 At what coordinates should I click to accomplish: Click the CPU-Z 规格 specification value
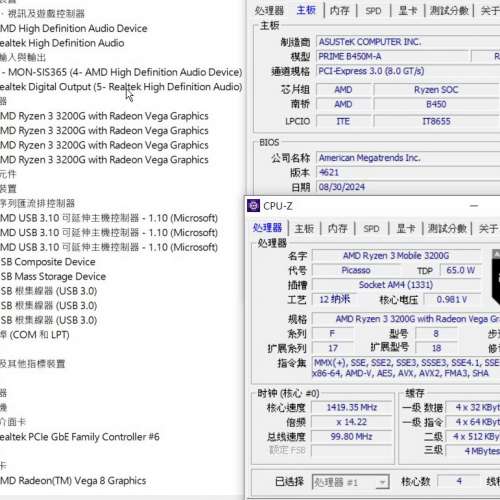click(x=406, y=319)
